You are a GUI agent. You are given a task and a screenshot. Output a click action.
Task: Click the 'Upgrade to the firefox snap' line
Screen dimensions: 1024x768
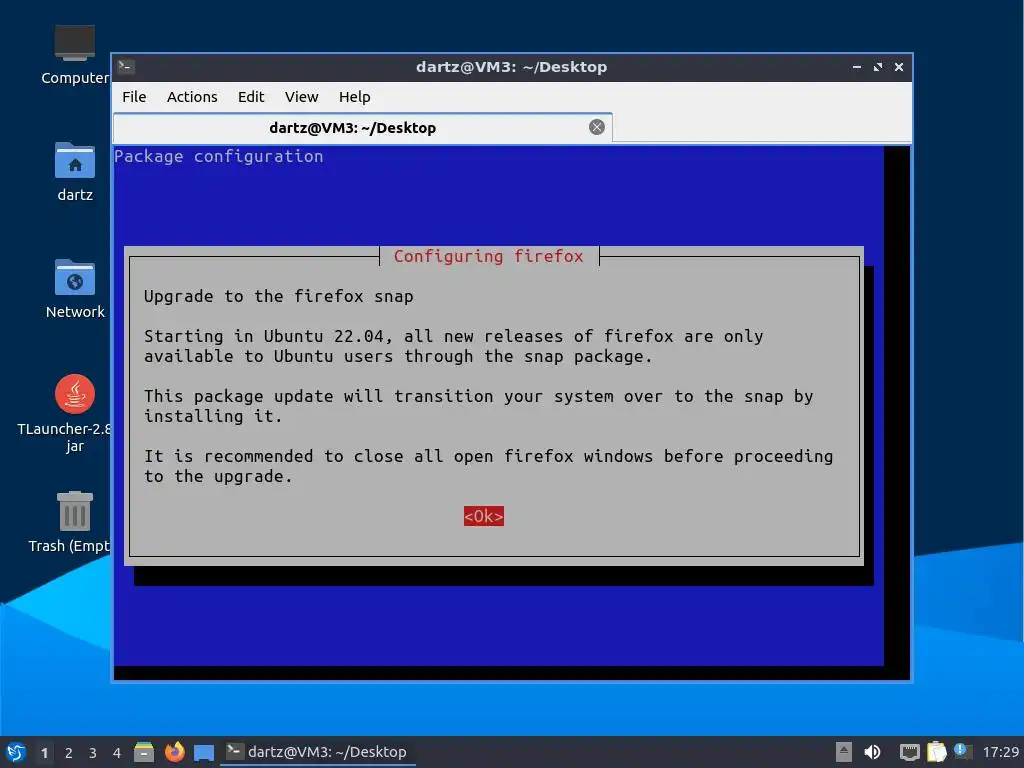(278, 296)
